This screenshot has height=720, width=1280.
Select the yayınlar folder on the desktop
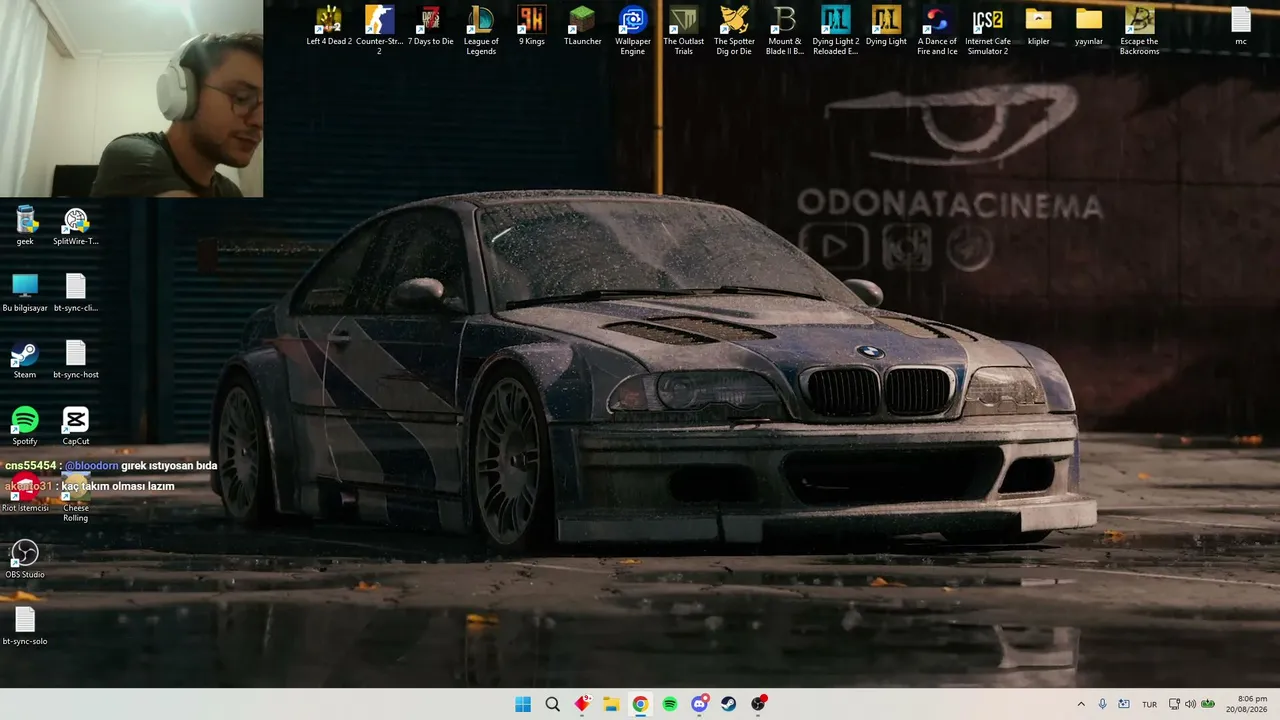[x=1089, y=27]
